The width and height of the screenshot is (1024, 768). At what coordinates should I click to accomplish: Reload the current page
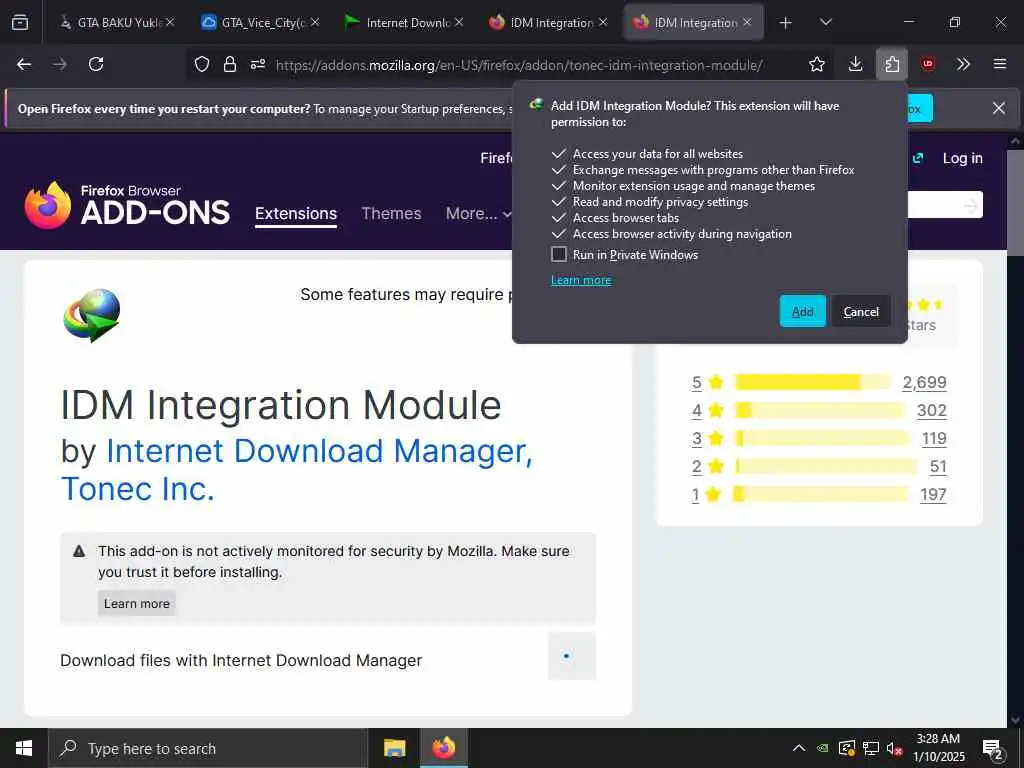pyautogui.click(x=96, y=64)
